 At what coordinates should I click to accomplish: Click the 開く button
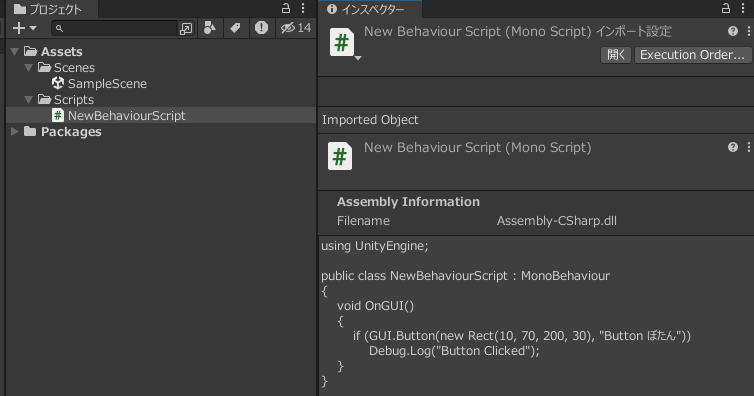[x=616, y=55]
